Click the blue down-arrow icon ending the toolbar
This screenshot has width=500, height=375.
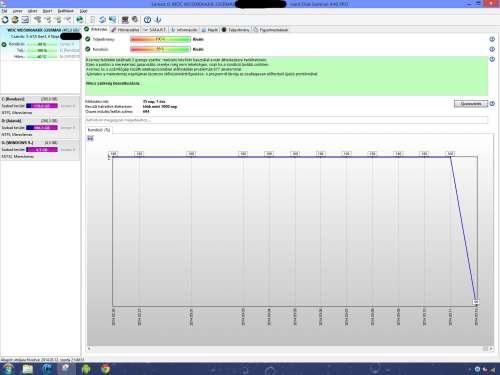(157, 20)
